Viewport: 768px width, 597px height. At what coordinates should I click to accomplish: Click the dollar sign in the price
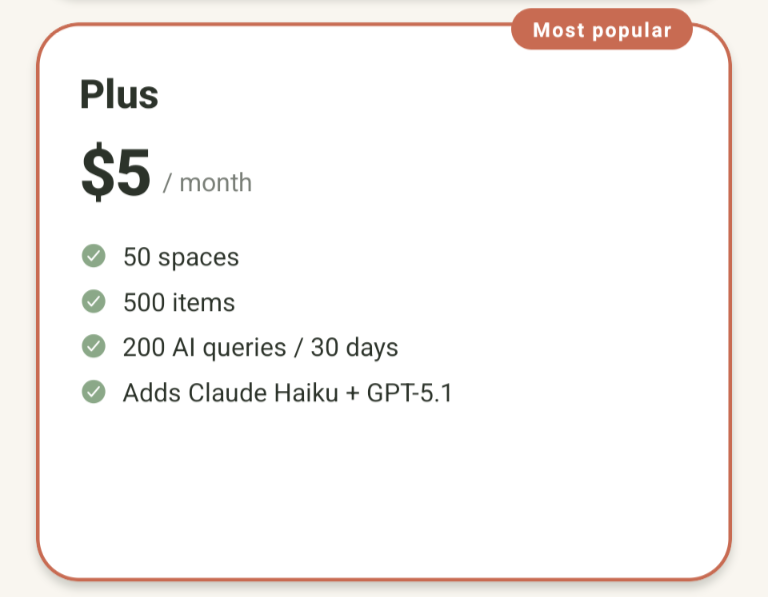pyautogui.click(x=96, y=173)
